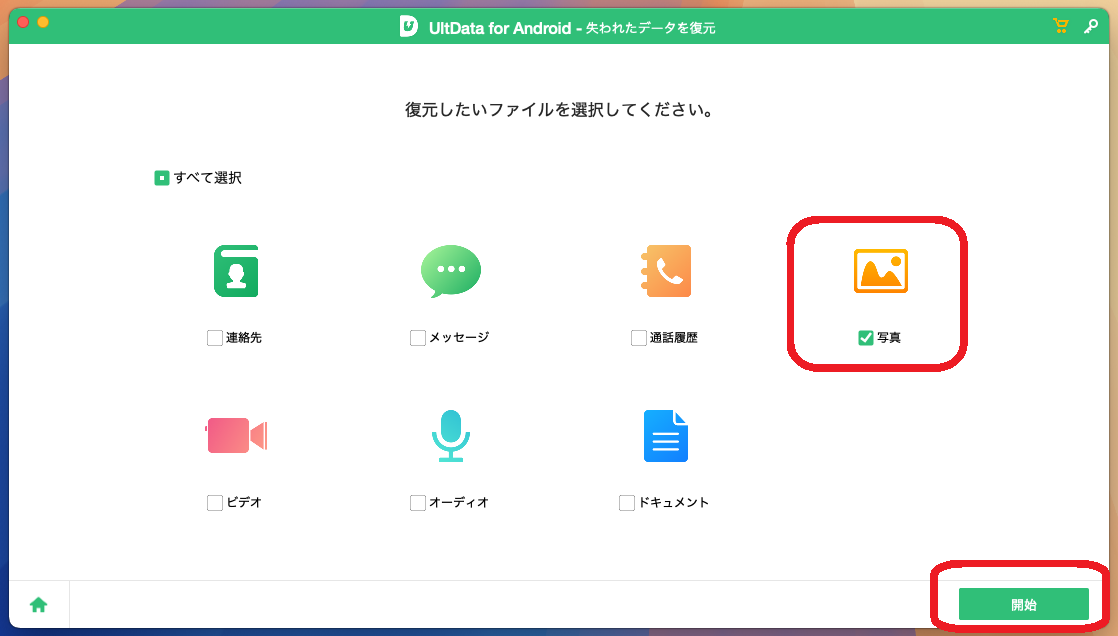Click the green 開始 start button
This screenshot has width=1118, height=636.
(1023, 604)
